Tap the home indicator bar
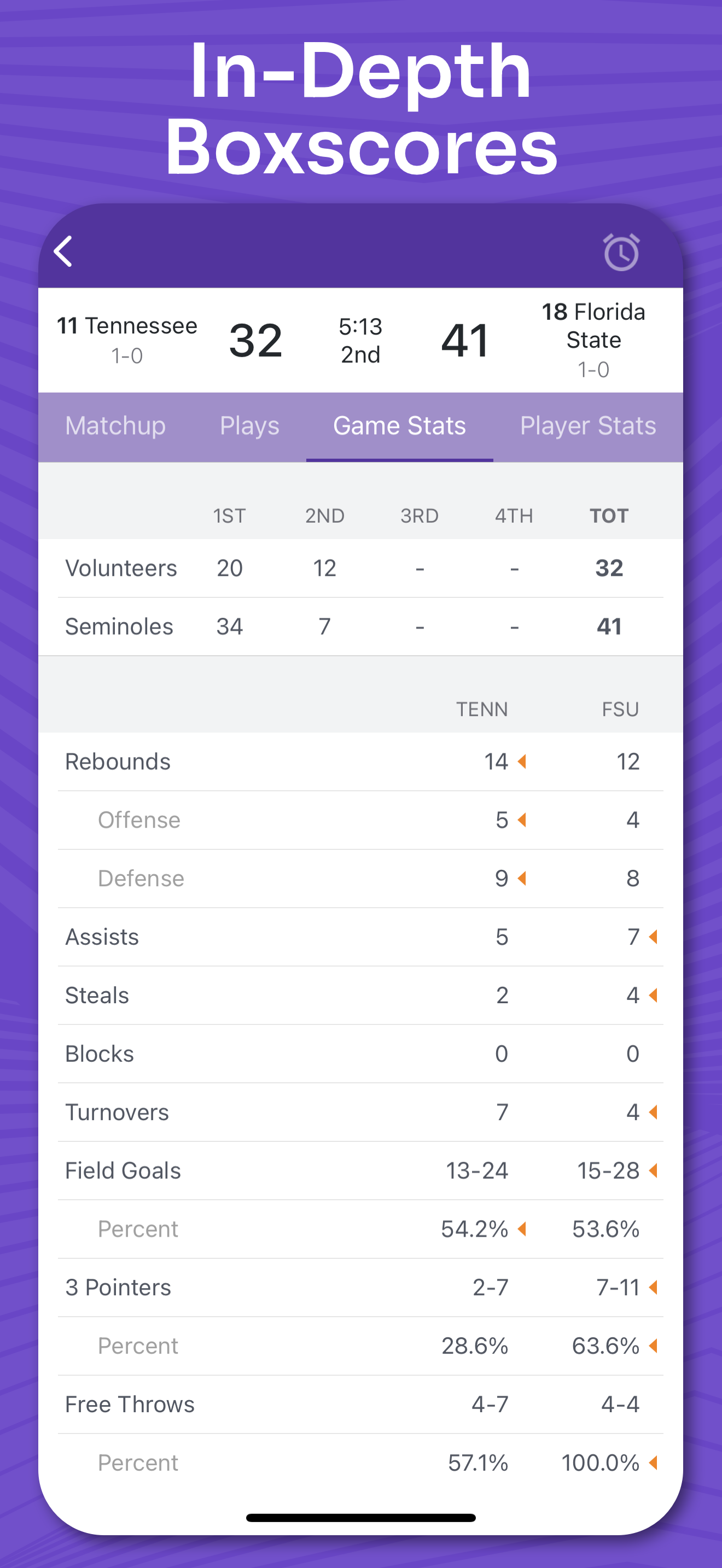Viewport: 722px width, 1568px height. point(360,1518)
